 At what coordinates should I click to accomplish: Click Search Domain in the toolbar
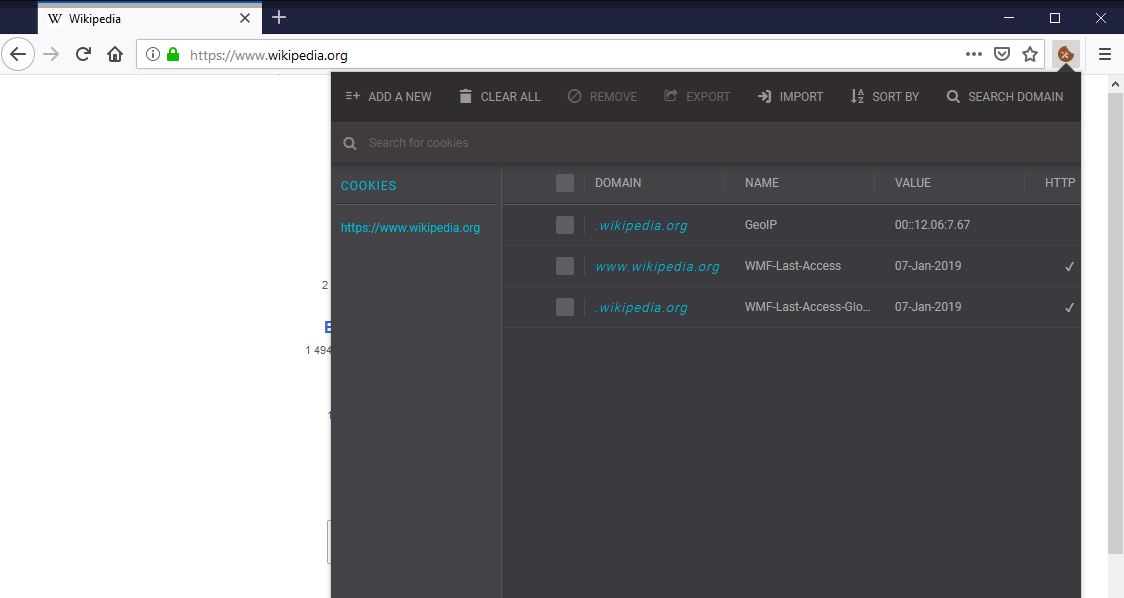pyautogui.click(x=1004, y=97)
